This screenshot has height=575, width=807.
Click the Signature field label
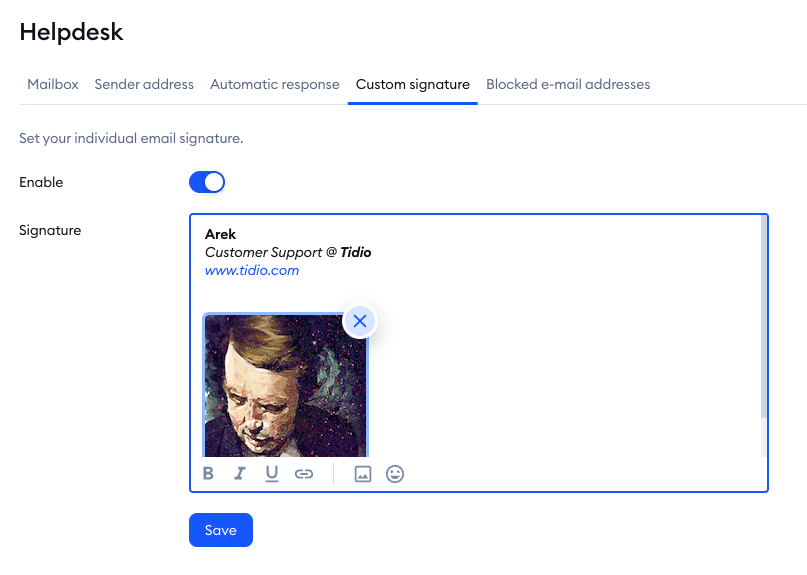50,230
